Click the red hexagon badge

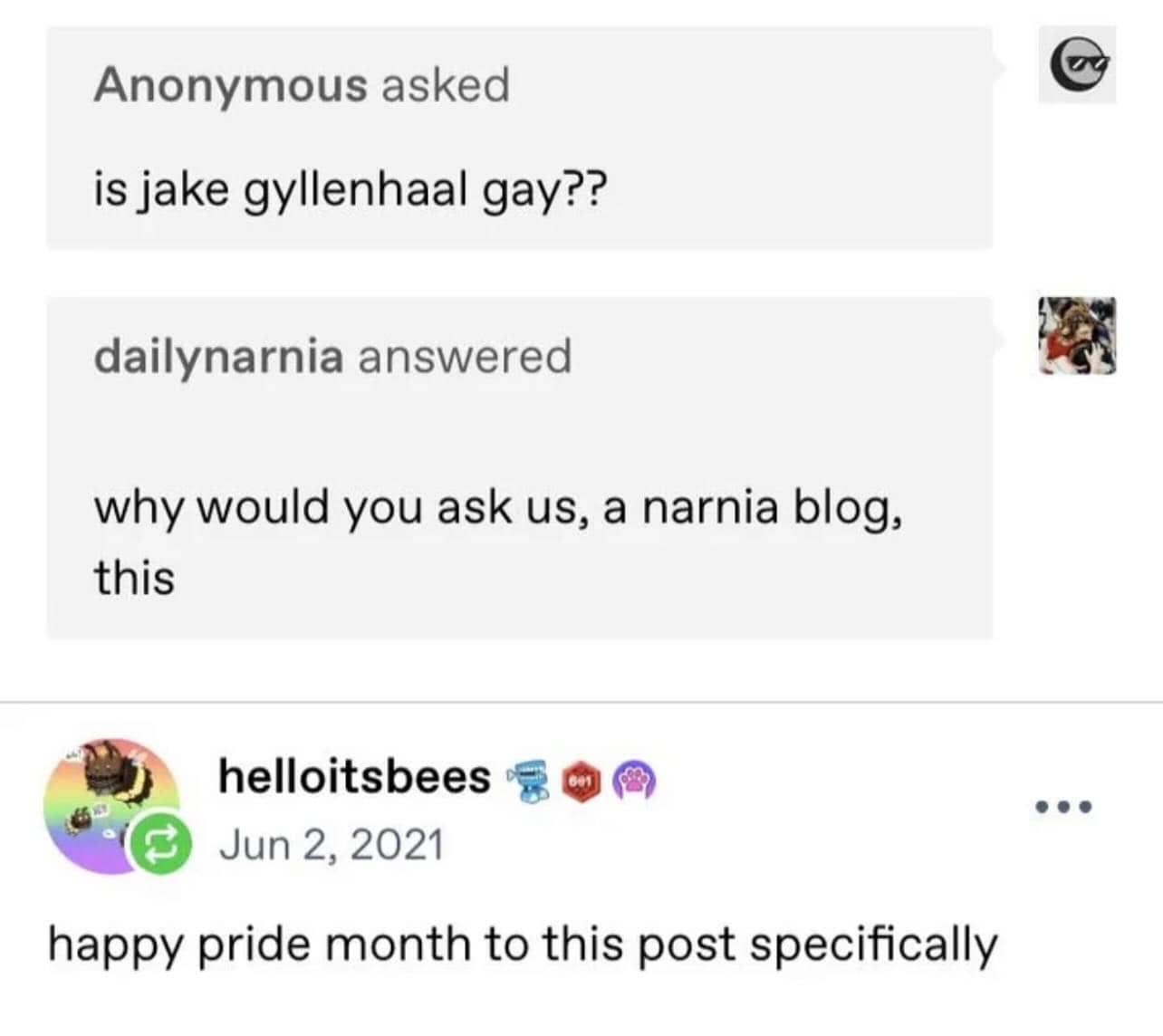(x=582, y=780)
